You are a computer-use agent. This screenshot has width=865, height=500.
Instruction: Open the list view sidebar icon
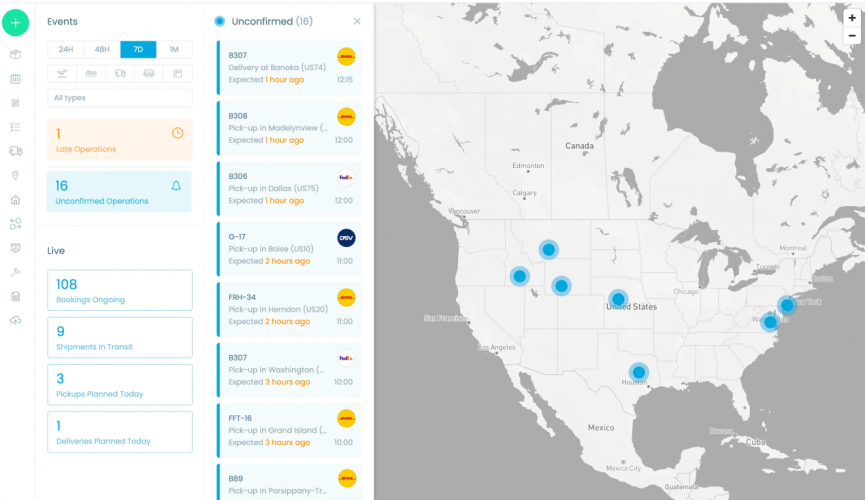point(15,127)
